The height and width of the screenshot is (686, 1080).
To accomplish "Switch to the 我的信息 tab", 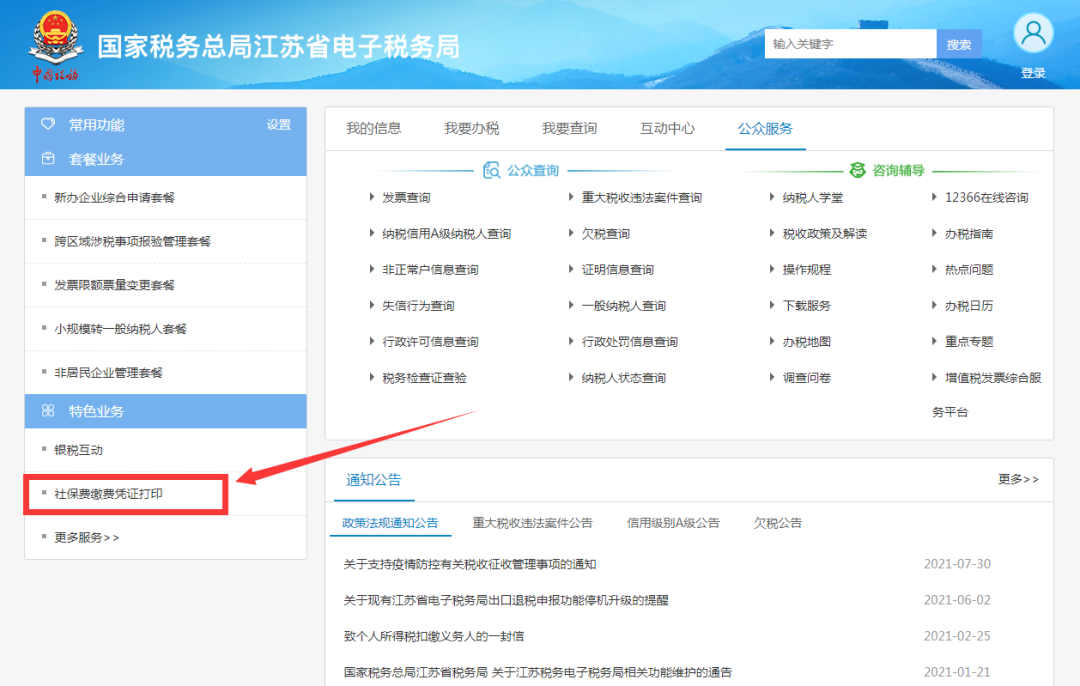I will point(373,128).
